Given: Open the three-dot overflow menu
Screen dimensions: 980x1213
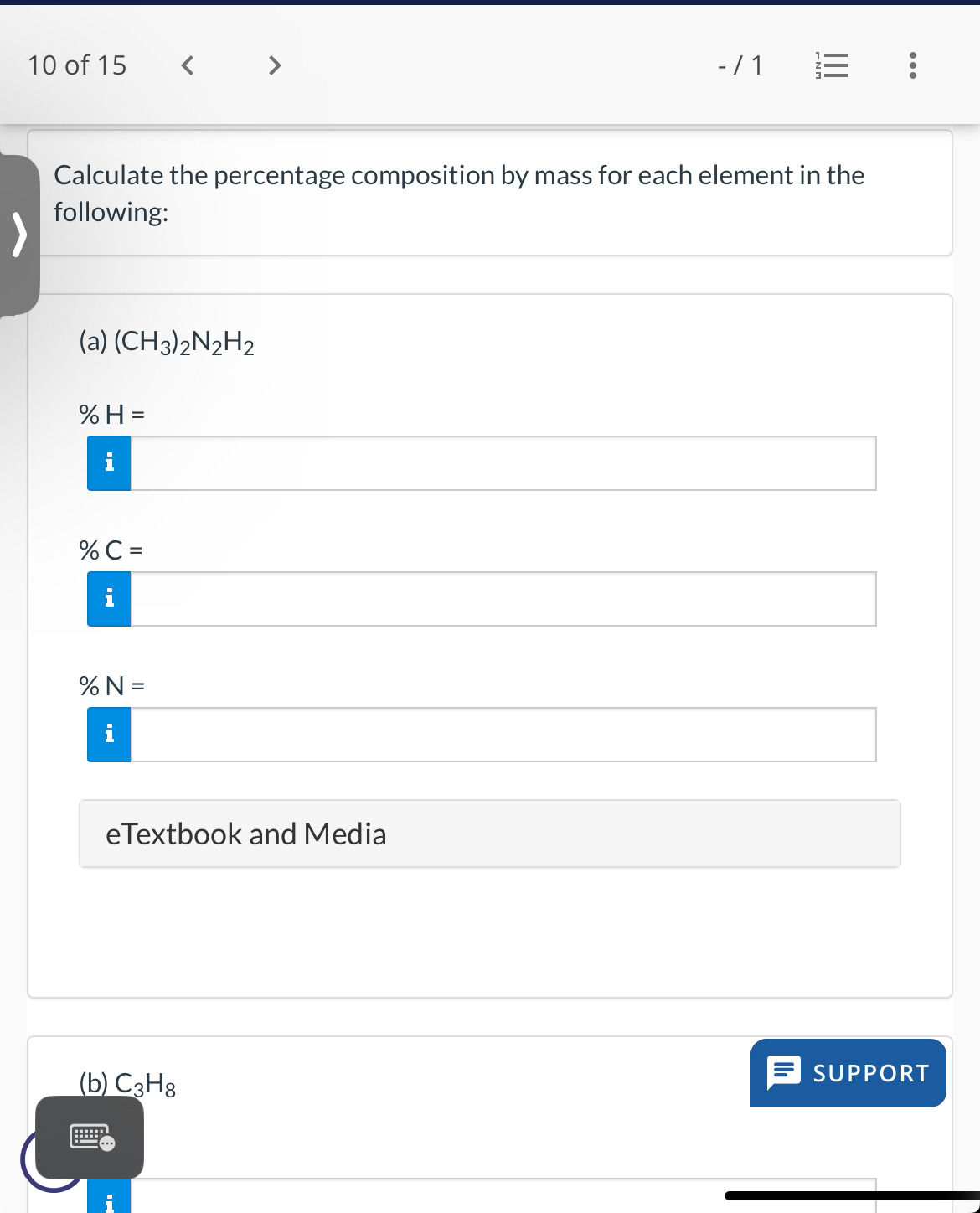Looking at the screenshot, I should pyautogui.click(x=912, y=65).
